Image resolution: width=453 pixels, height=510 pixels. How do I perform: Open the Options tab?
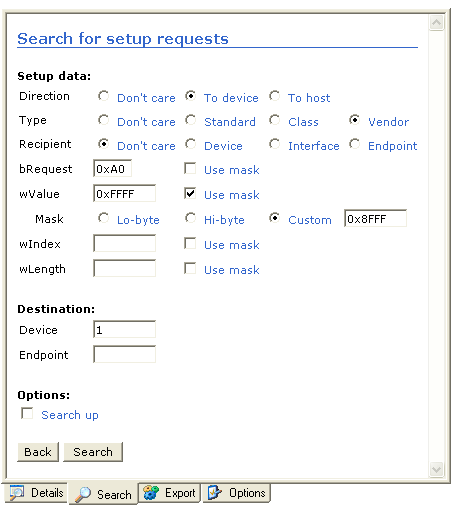pyautogui.click(x=236, y=493)
